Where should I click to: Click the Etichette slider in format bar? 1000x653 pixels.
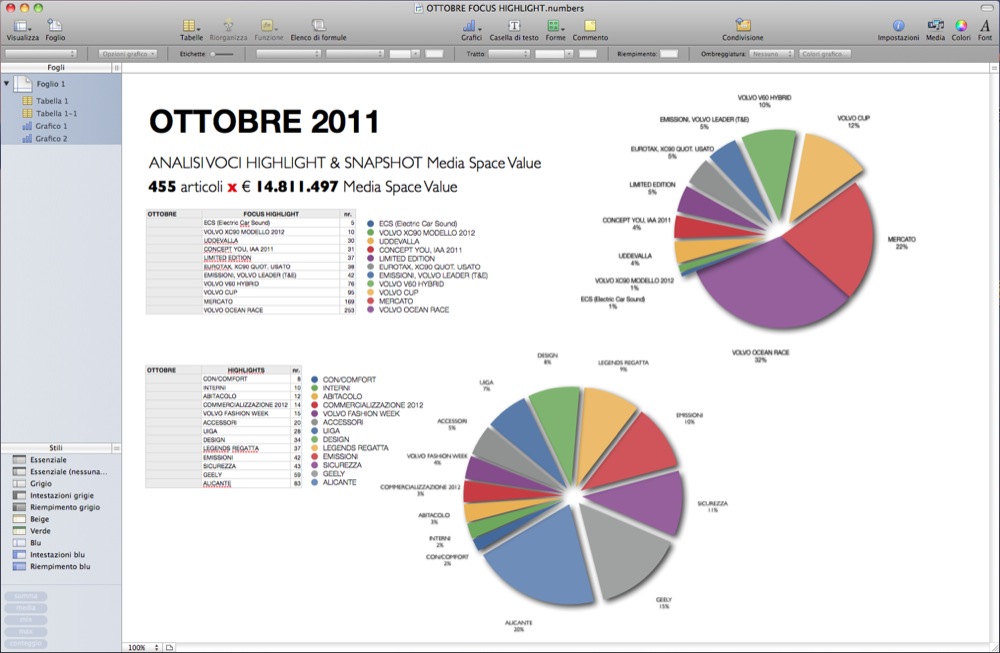(x=224, y=53)
